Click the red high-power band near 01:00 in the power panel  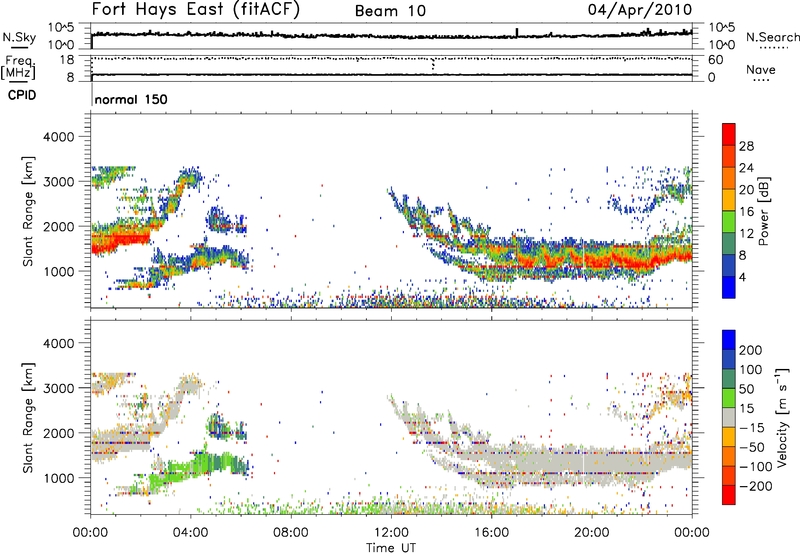pyautogui.click(x=121, y=240)
